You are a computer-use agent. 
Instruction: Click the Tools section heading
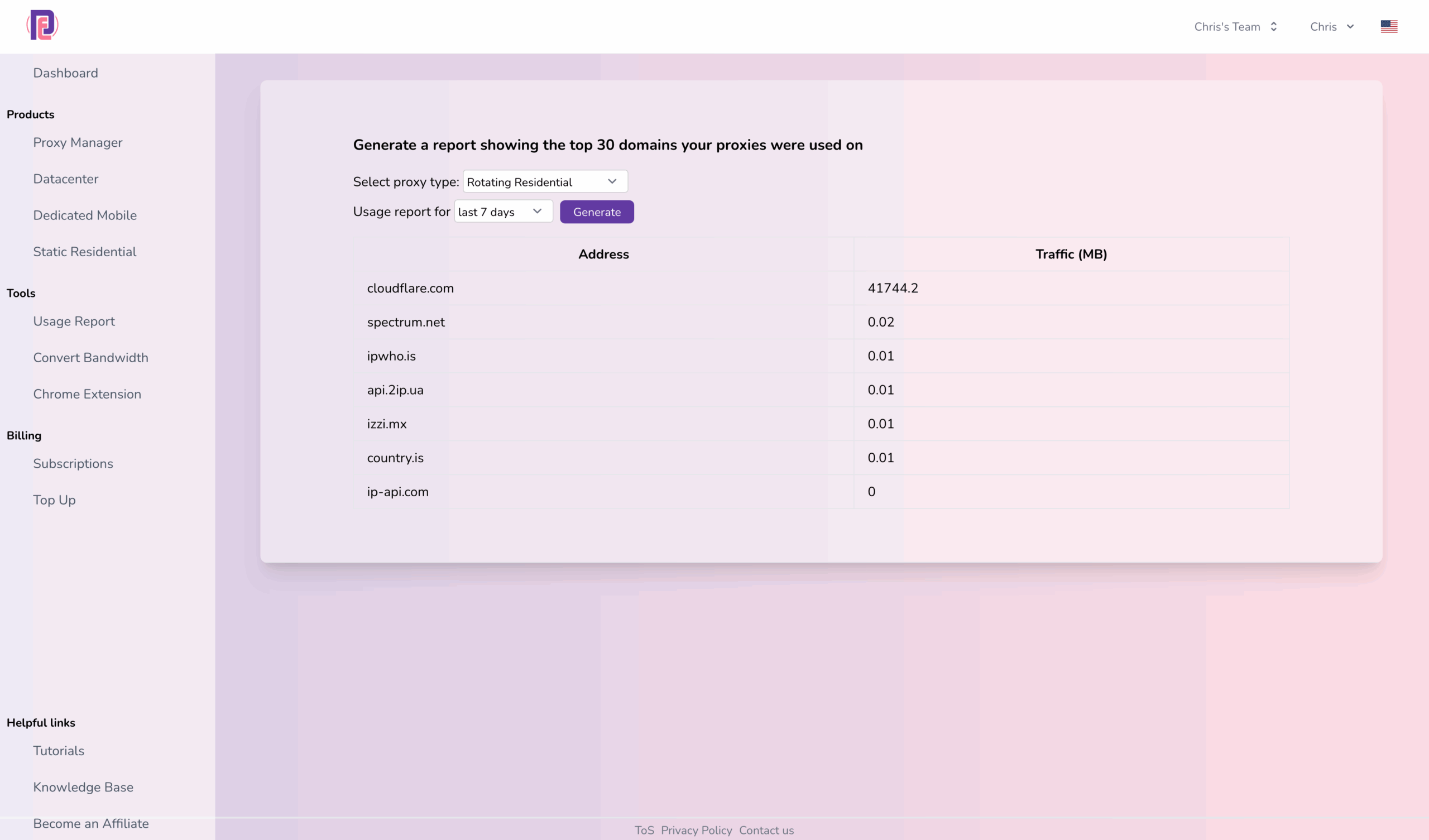point(21,292)
